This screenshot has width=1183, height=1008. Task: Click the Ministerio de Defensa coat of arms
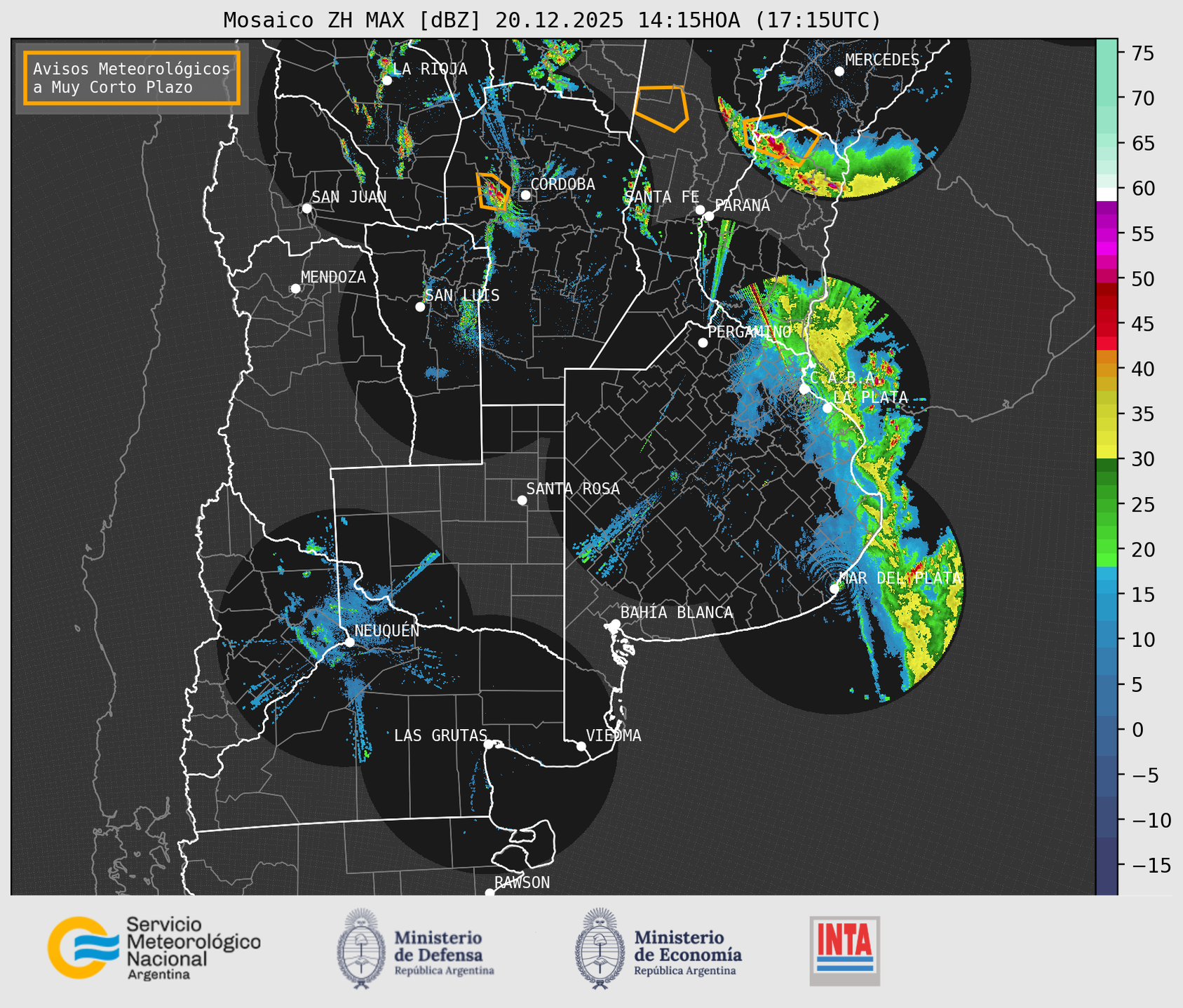pyautogui.click(x=362, y=948)
